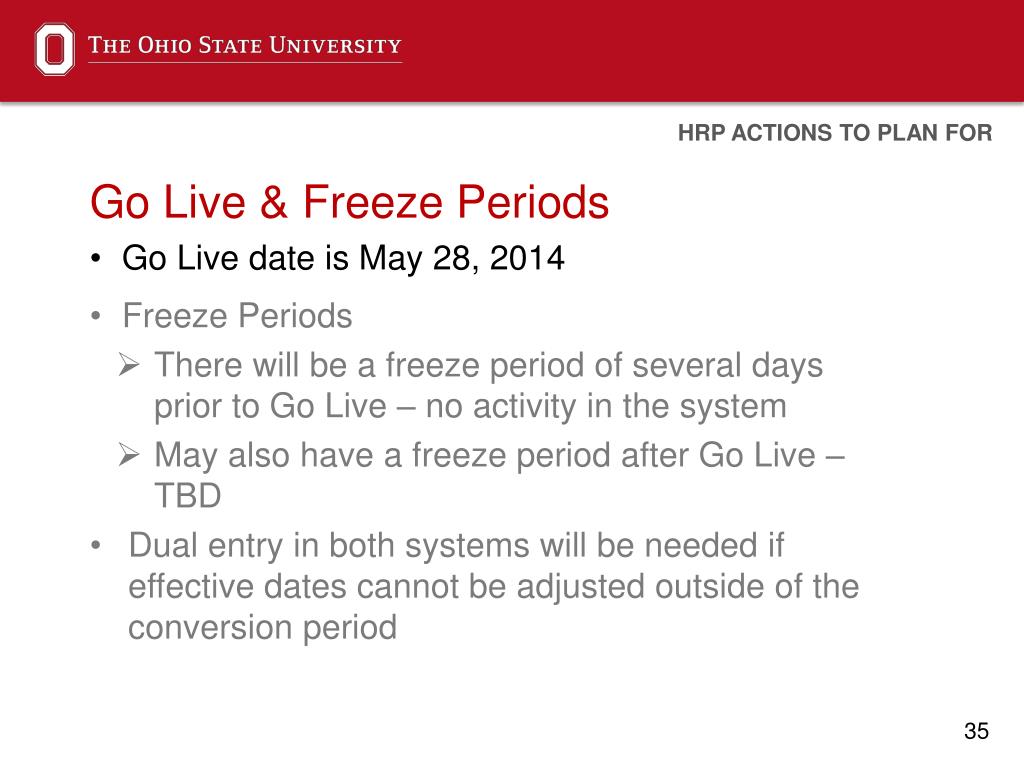The height and width of the screenshot is (768, 1024).
Task: Click 'May 28, 2014' date text
Action: [462, 259]
